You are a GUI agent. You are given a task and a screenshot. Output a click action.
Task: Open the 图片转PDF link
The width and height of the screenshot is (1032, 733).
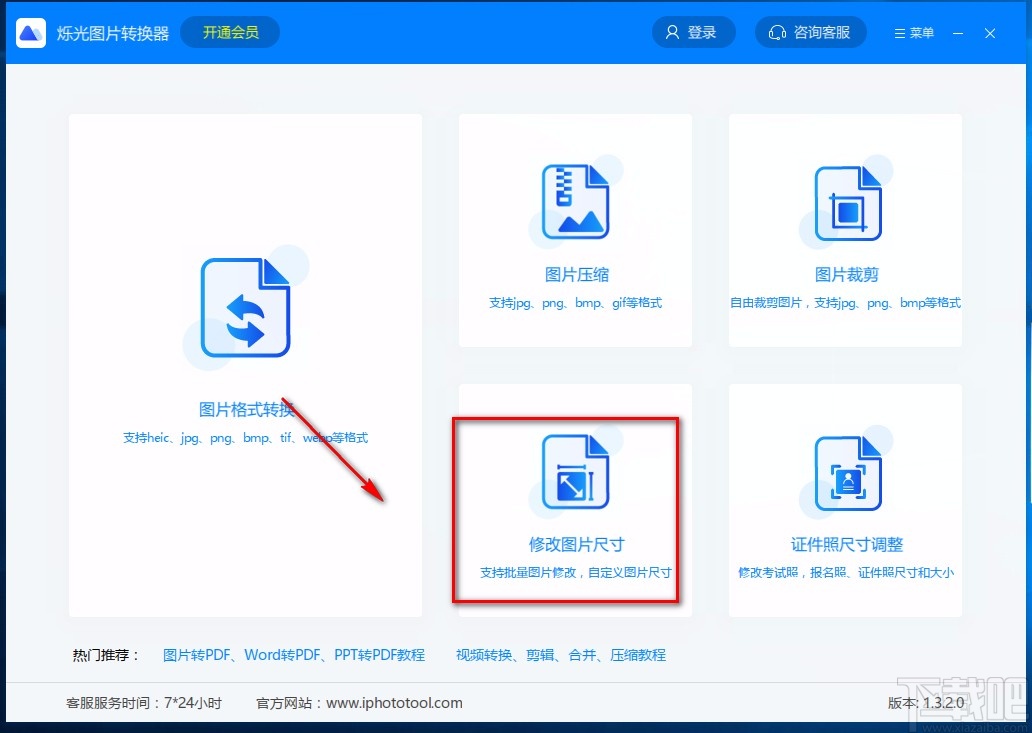[195, 654]
